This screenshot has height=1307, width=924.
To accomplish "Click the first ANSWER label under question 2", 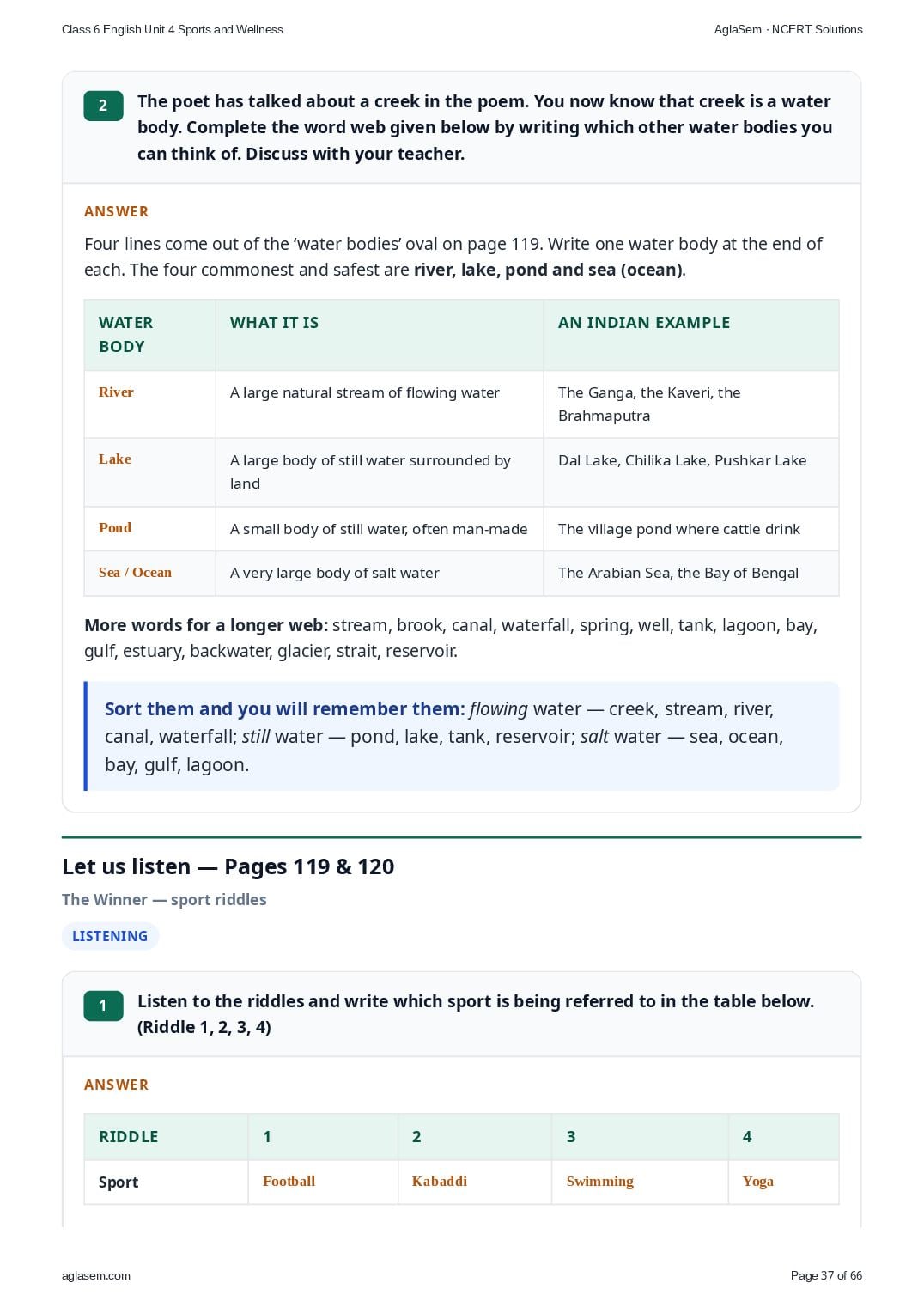I will (116, 211).
